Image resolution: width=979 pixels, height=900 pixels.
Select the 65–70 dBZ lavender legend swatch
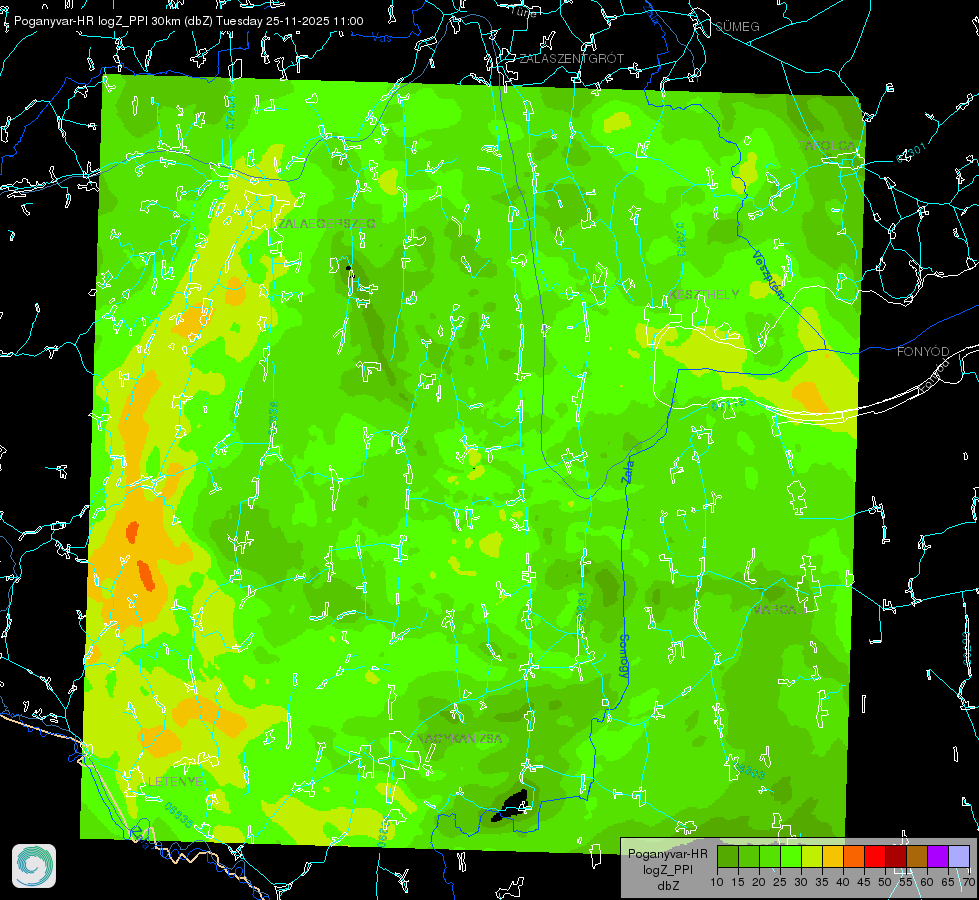pos(959,856)
